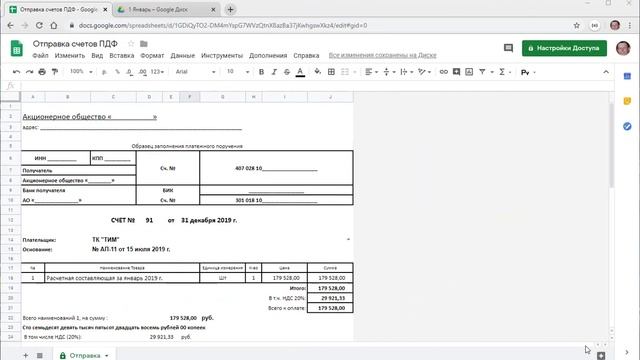Open the fill color bucket
640x360 pixels.
tap(318, 72)
